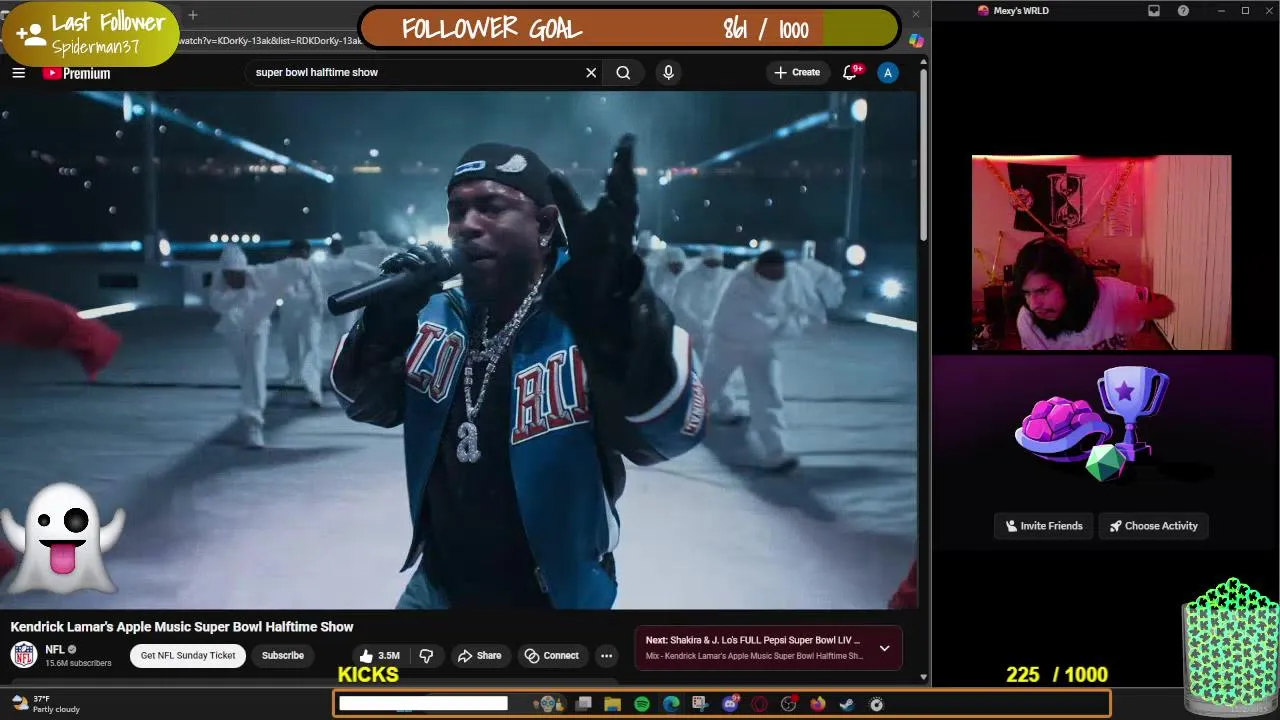Like the Kendrick Lamar halftime video
This screenshot has height=720, width=1280.
click(x=378, y=656)
